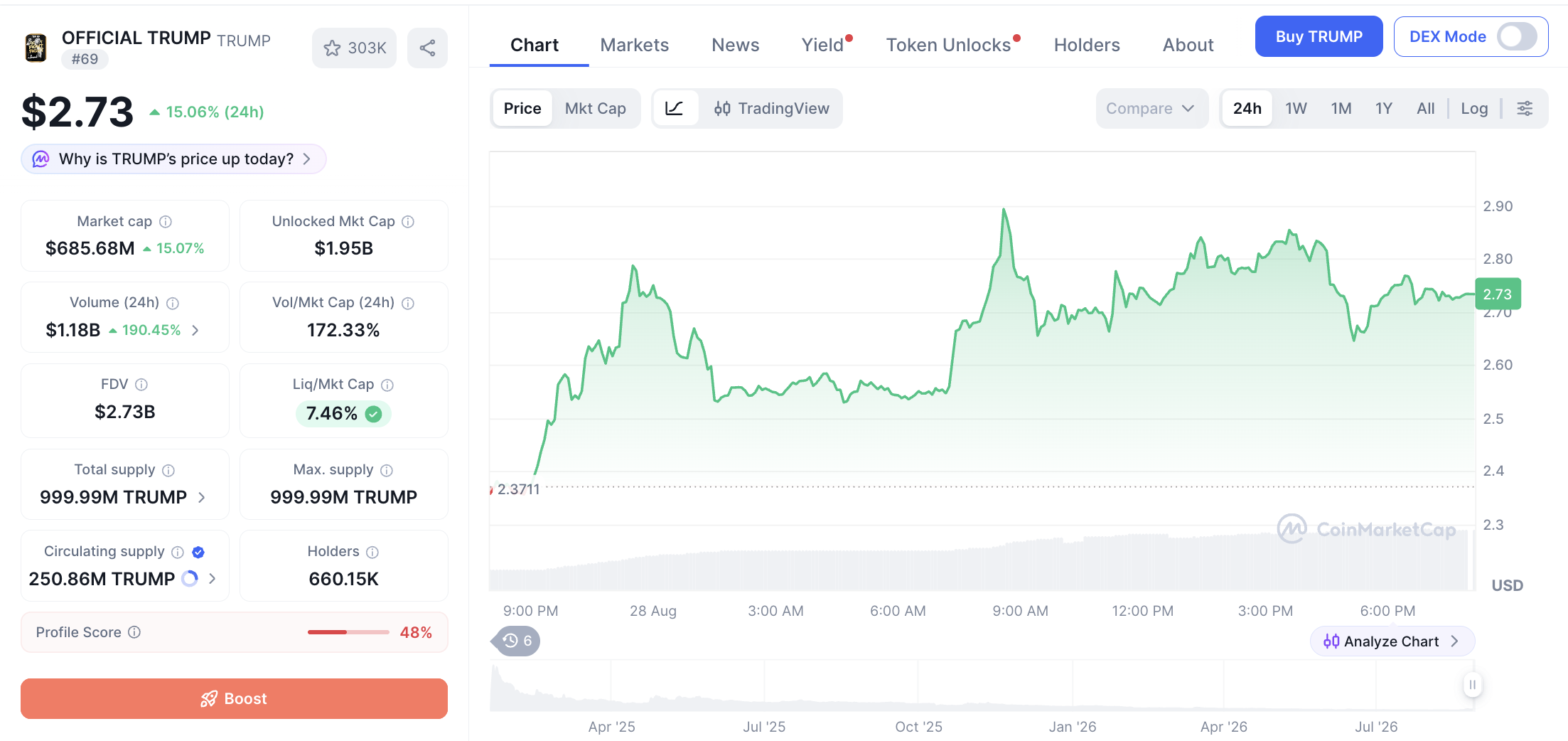Click the OFFICIAL TRUMP coin logo

pyautogui.click(x=36, y=48)
